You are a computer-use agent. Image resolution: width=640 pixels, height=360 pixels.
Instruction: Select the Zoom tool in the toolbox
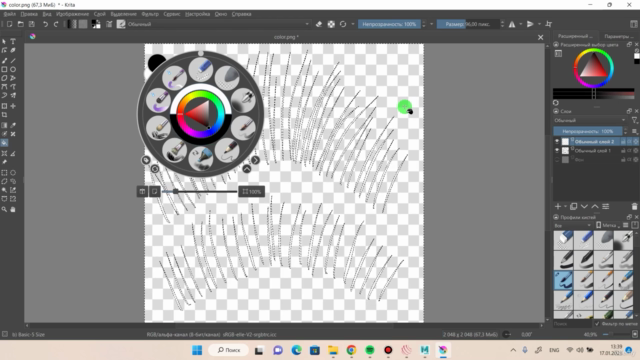[x=4, y=209]
